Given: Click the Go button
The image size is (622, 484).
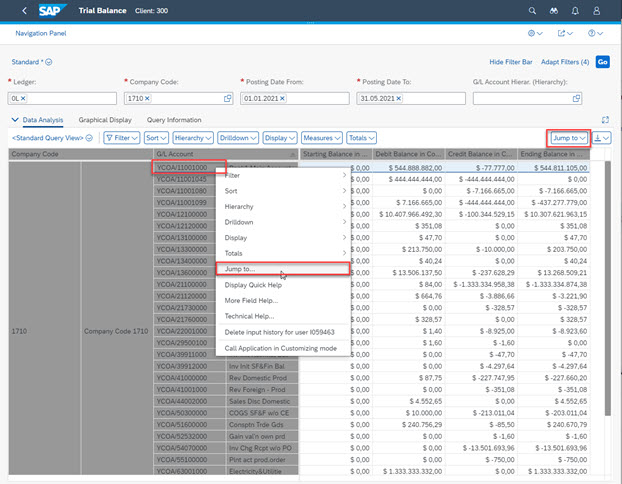Looking at the screenshot, I should click(602, 62).
